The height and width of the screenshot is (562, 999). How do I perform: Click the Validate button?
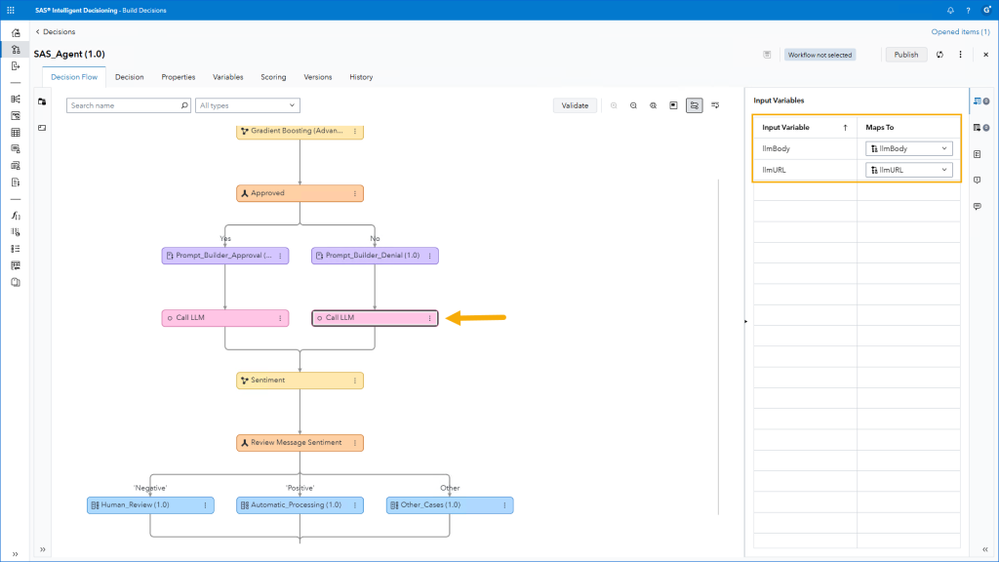(x=575, y=106)
